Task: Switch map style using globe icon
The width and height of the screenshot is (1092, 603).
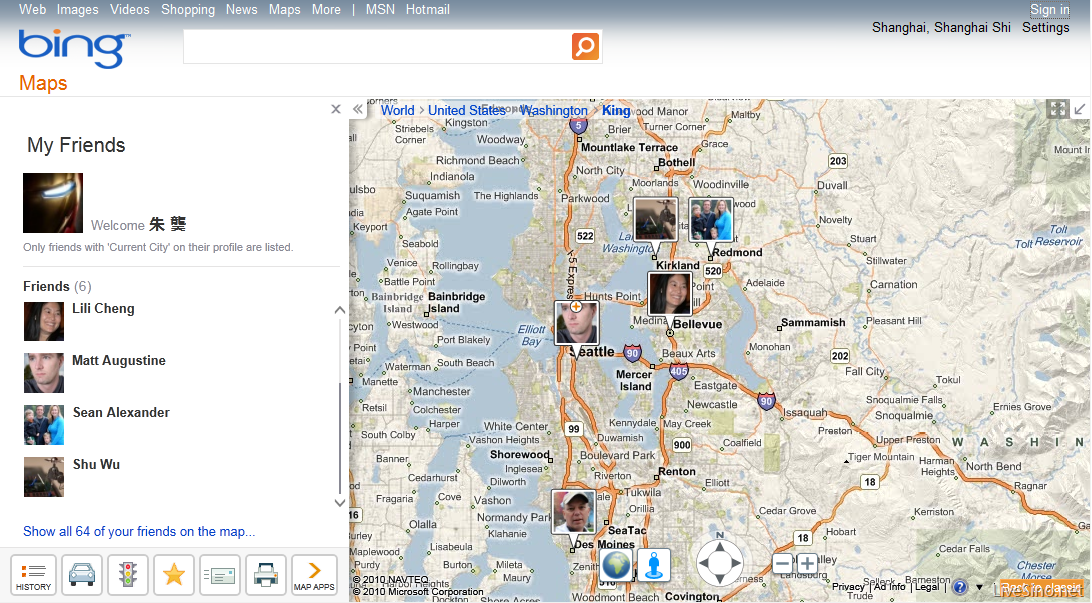Action: coord(616,565)
